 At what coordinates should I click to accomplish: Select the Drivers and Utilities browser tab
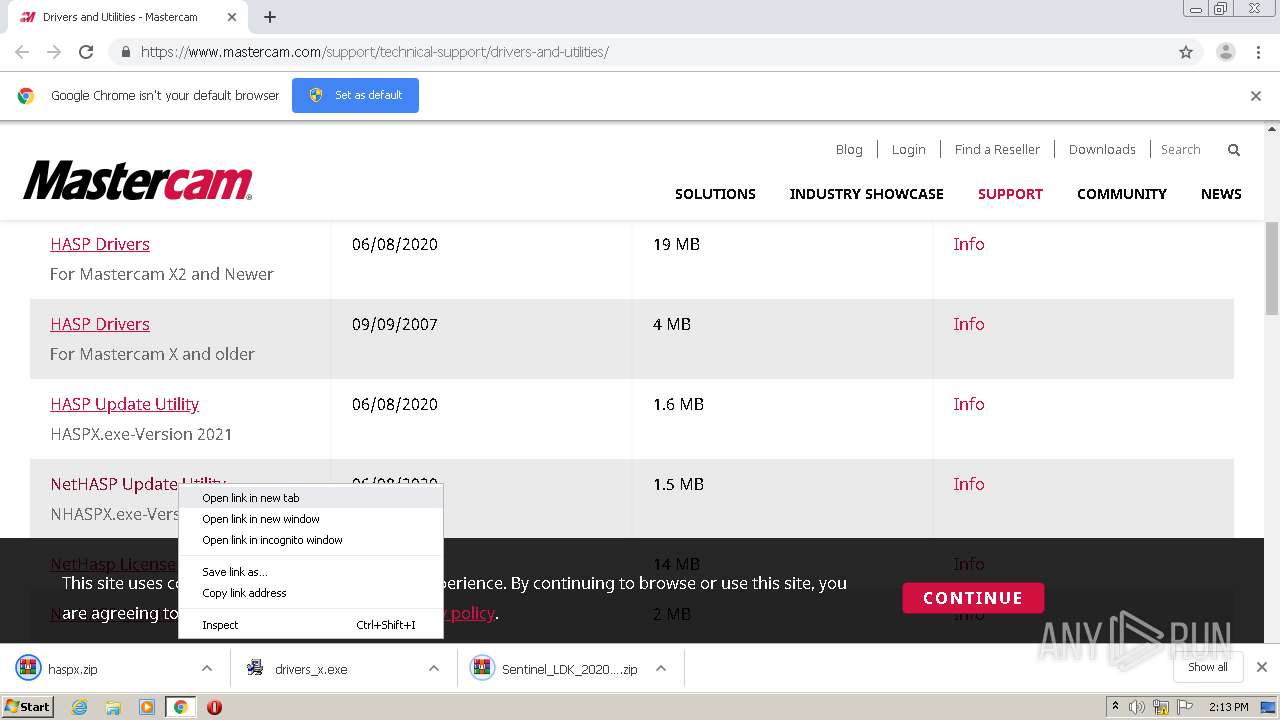[x=130, y=17]
